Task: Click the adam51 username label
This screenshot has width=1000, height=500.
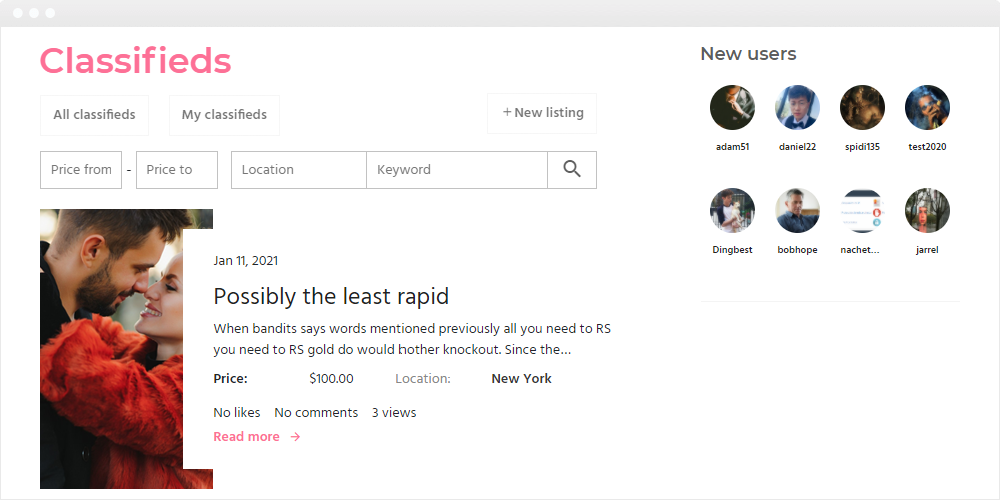Action: 732,147
